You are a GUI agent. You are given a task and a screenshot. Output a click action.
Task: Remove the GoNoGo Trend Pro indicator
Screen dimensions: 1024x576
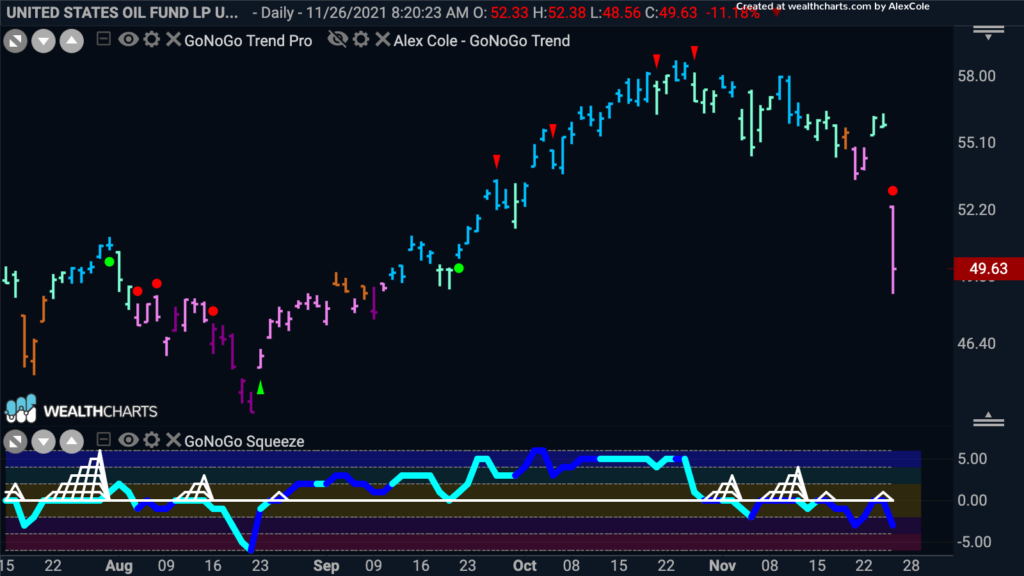[173, 39]
